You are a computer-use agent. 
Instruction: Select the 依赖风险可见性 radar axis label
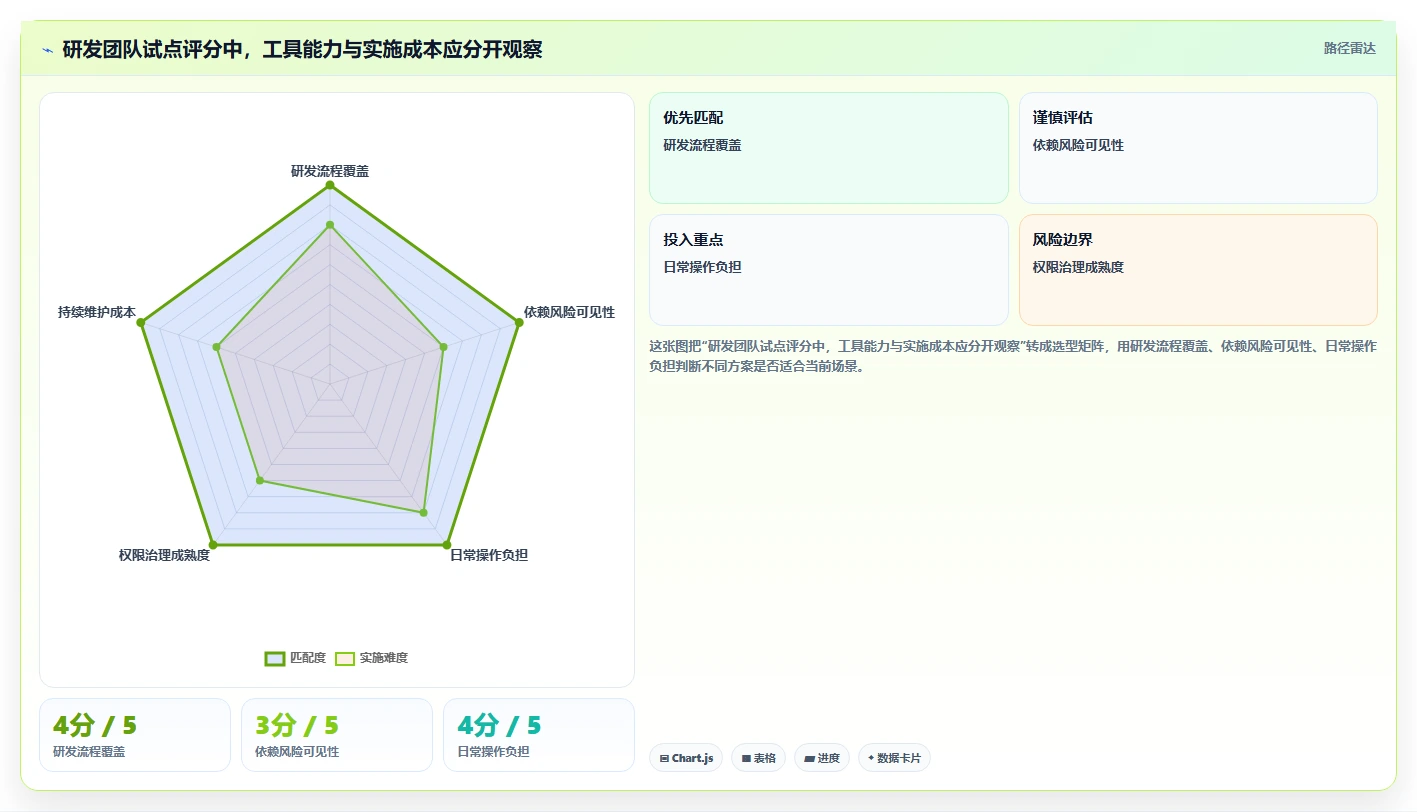(x=569, y=312)
